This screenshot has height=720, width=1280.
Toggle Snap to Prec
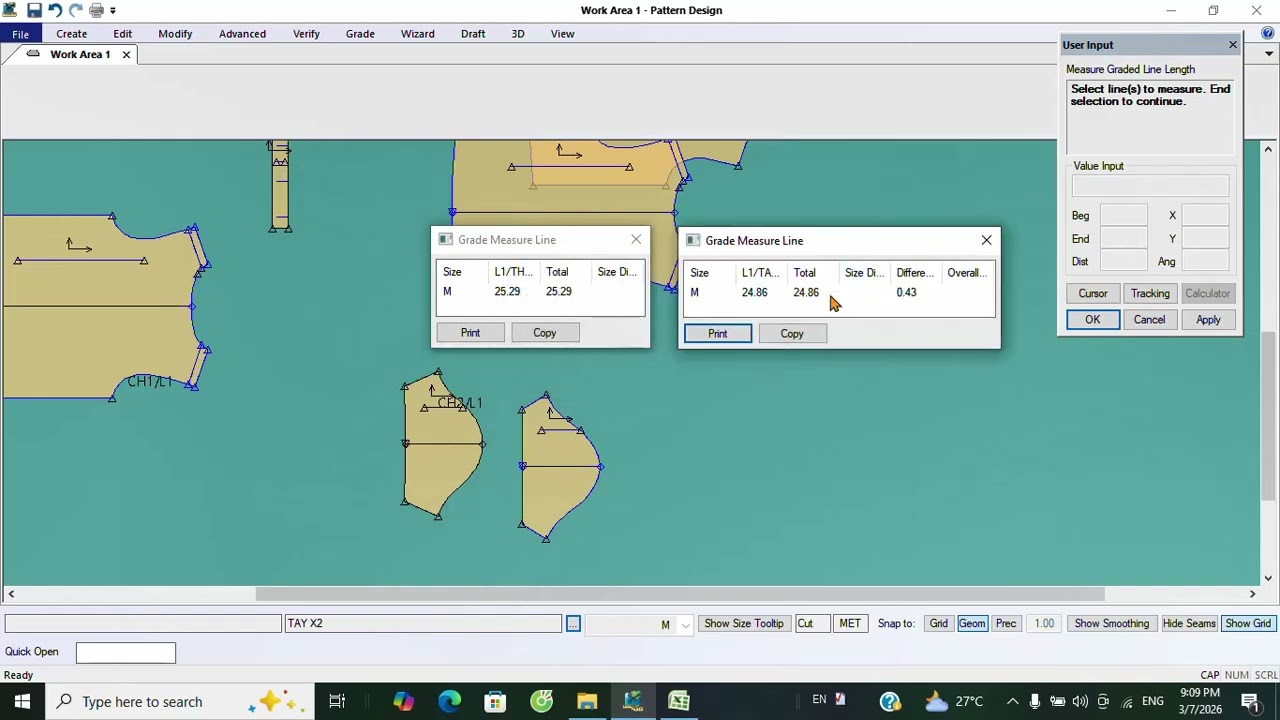tap(1006, 624)
